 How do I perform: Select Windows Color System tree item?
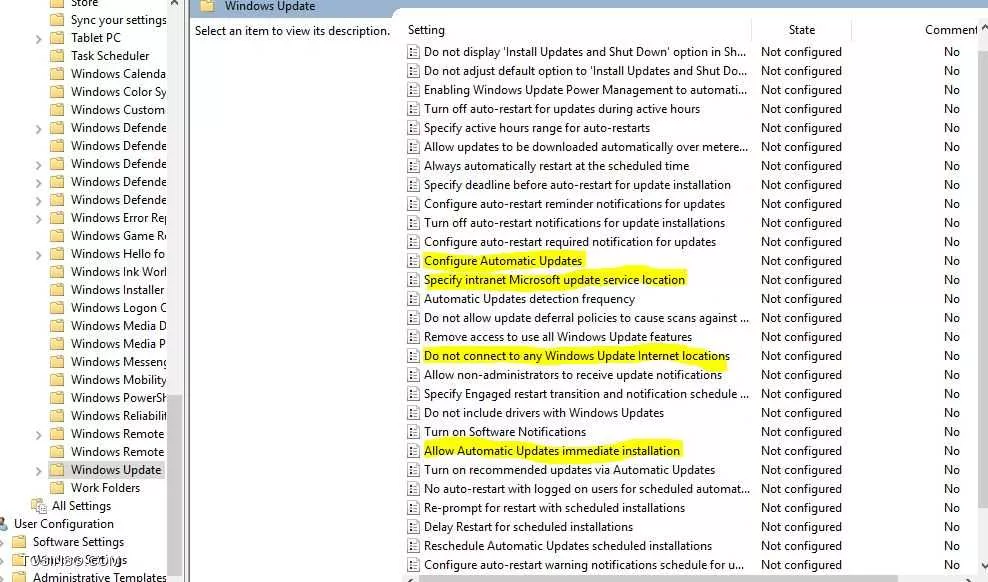(x=118, y=92)
